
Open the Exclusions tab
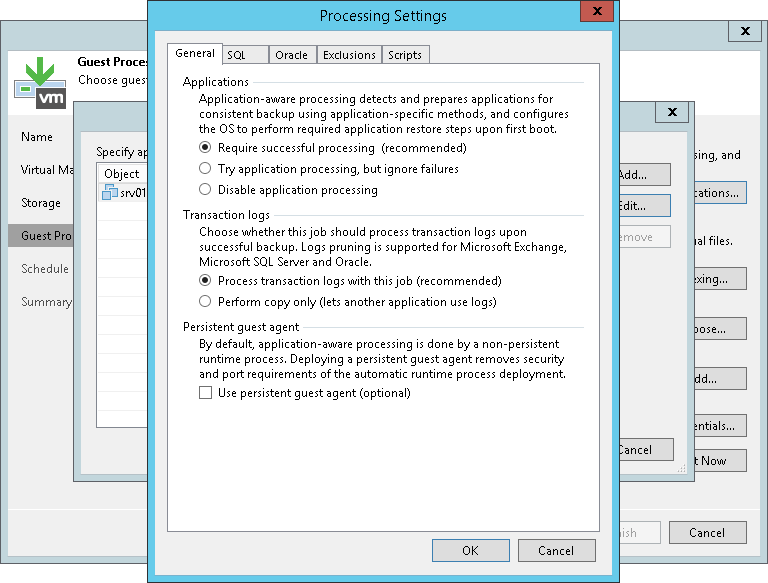coord(349,55)
